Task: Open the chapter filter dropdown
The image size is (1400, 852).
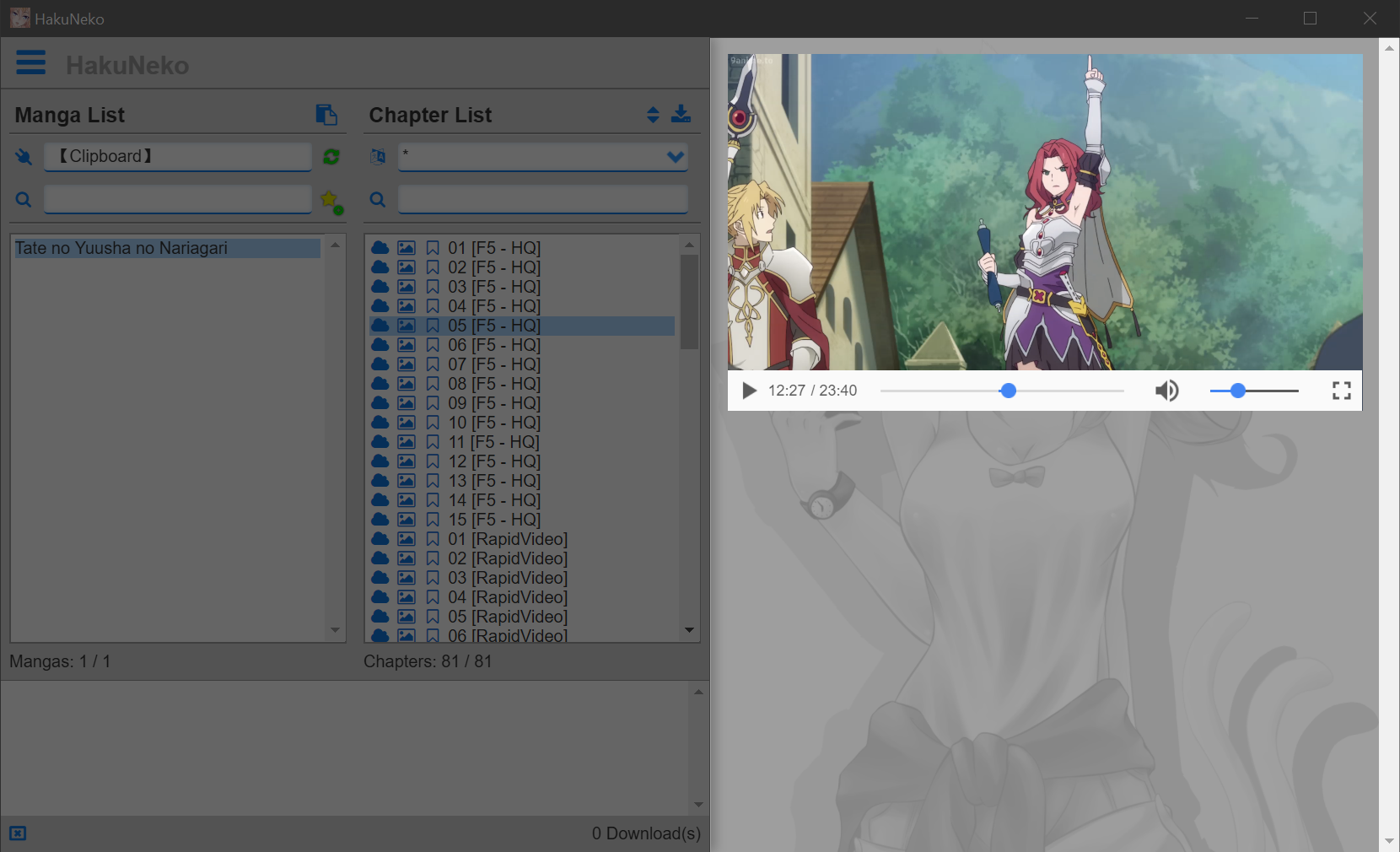Action: click(543, 156)
